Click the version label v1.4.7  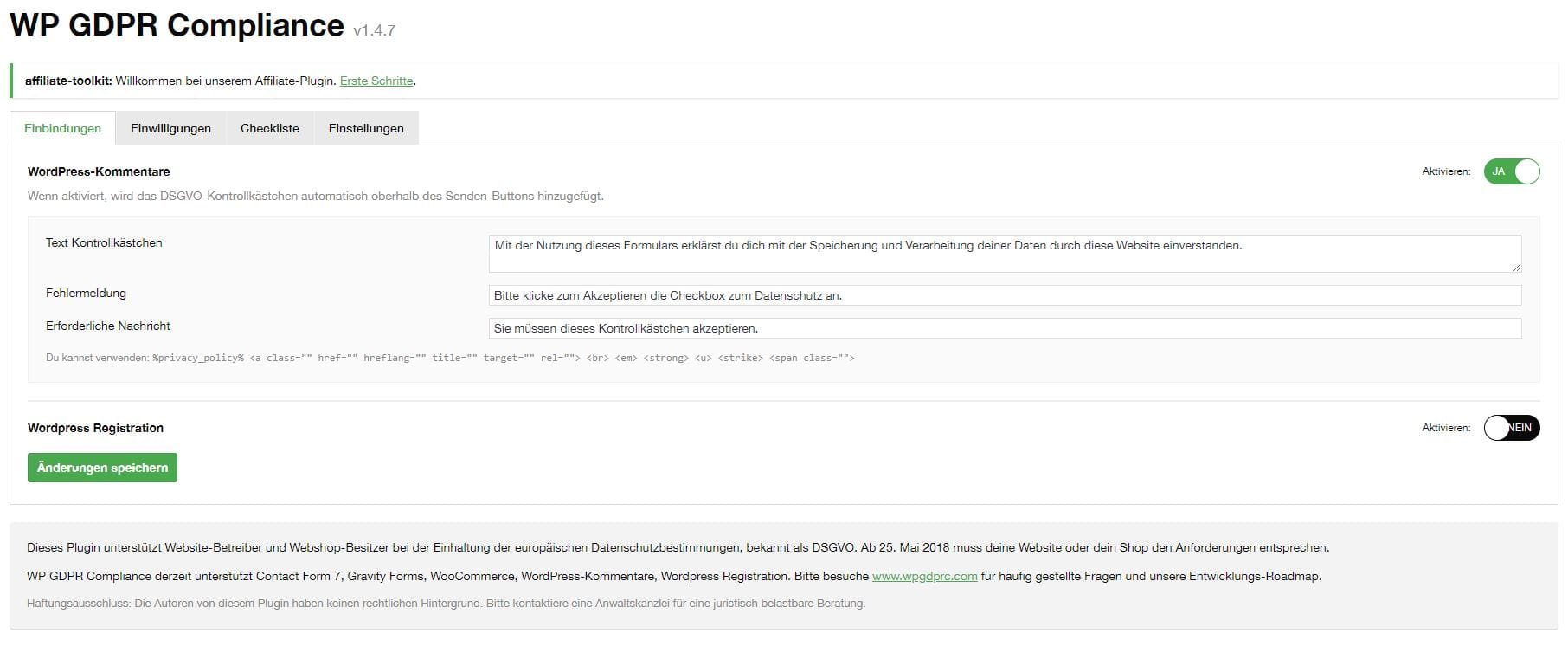pos(374,30)
